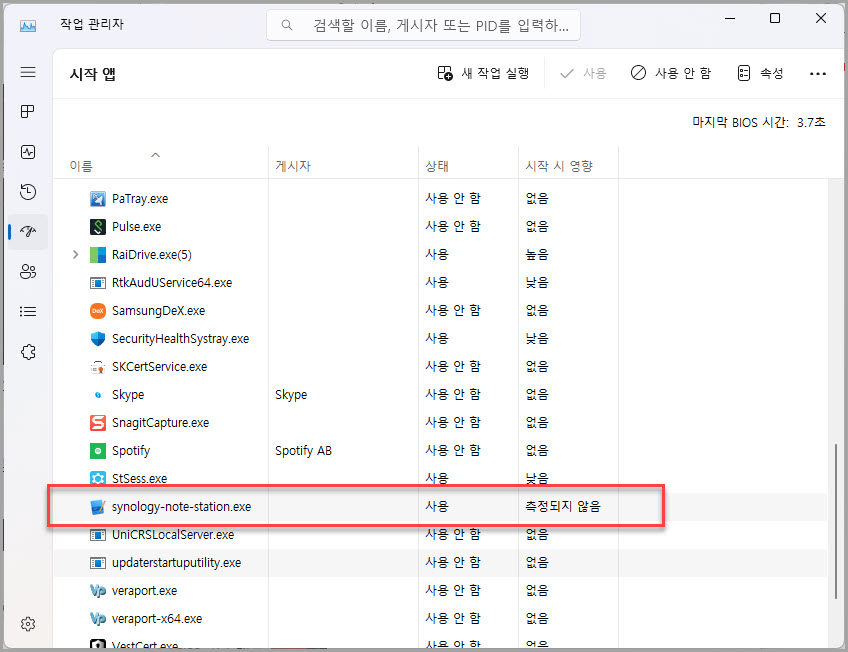This screenshot has width=848, height=652.
Task: Click the search box in title bar
Action: 423,25
